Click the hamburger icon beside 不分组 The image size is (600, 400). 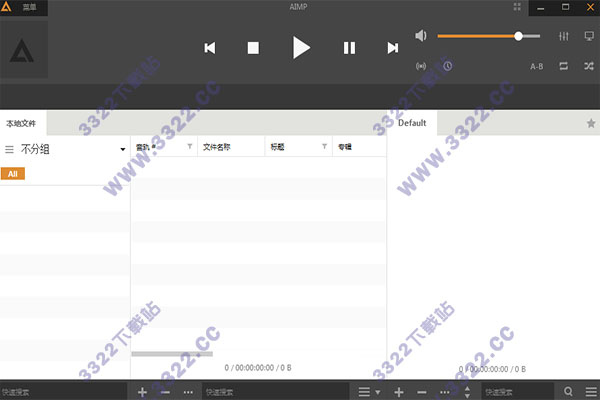[x=9, y=149]
